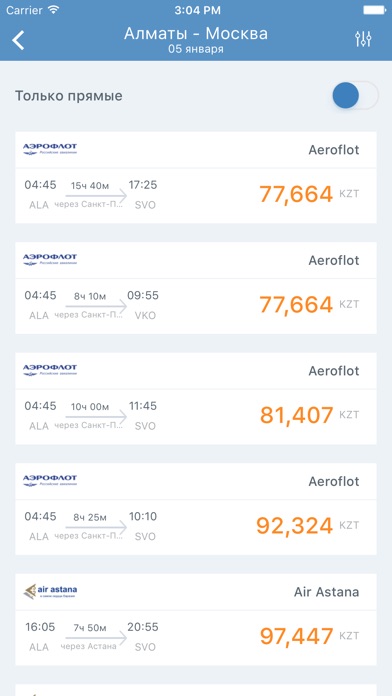Tap the Air Astana logo
The width and height of the screenshot is (392, 696).
(50, 591)
